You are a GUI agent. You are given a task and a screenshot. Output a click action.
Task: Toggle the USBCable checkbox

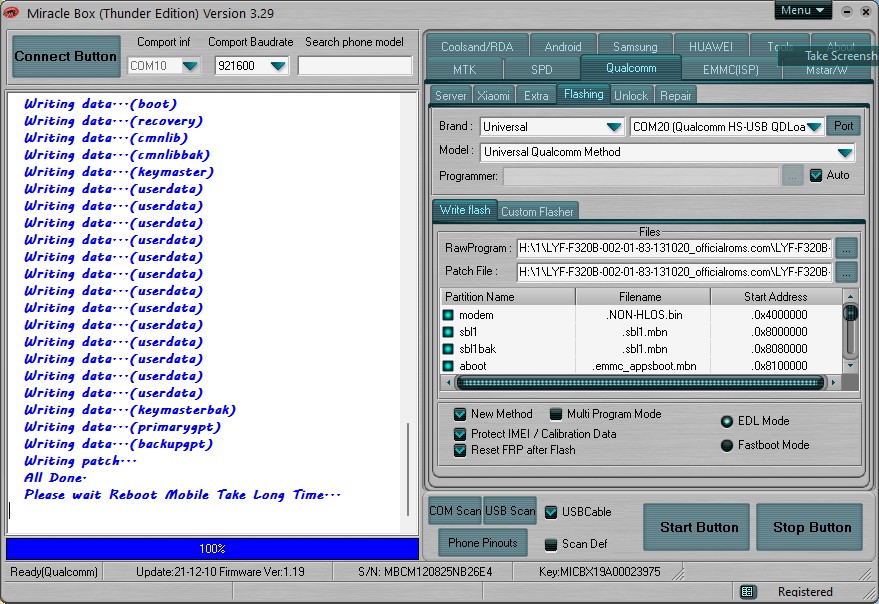(551, 512)
